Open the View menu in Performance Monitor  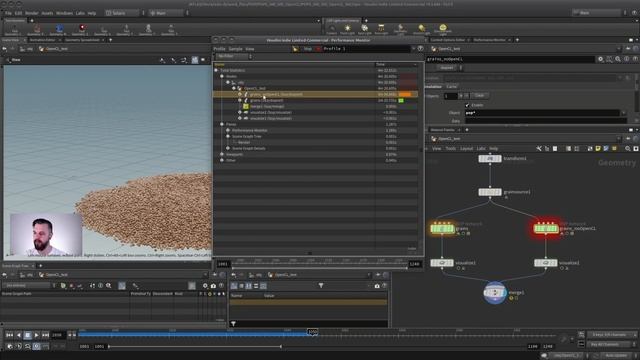pyautogui.click(x=250, y=49)
